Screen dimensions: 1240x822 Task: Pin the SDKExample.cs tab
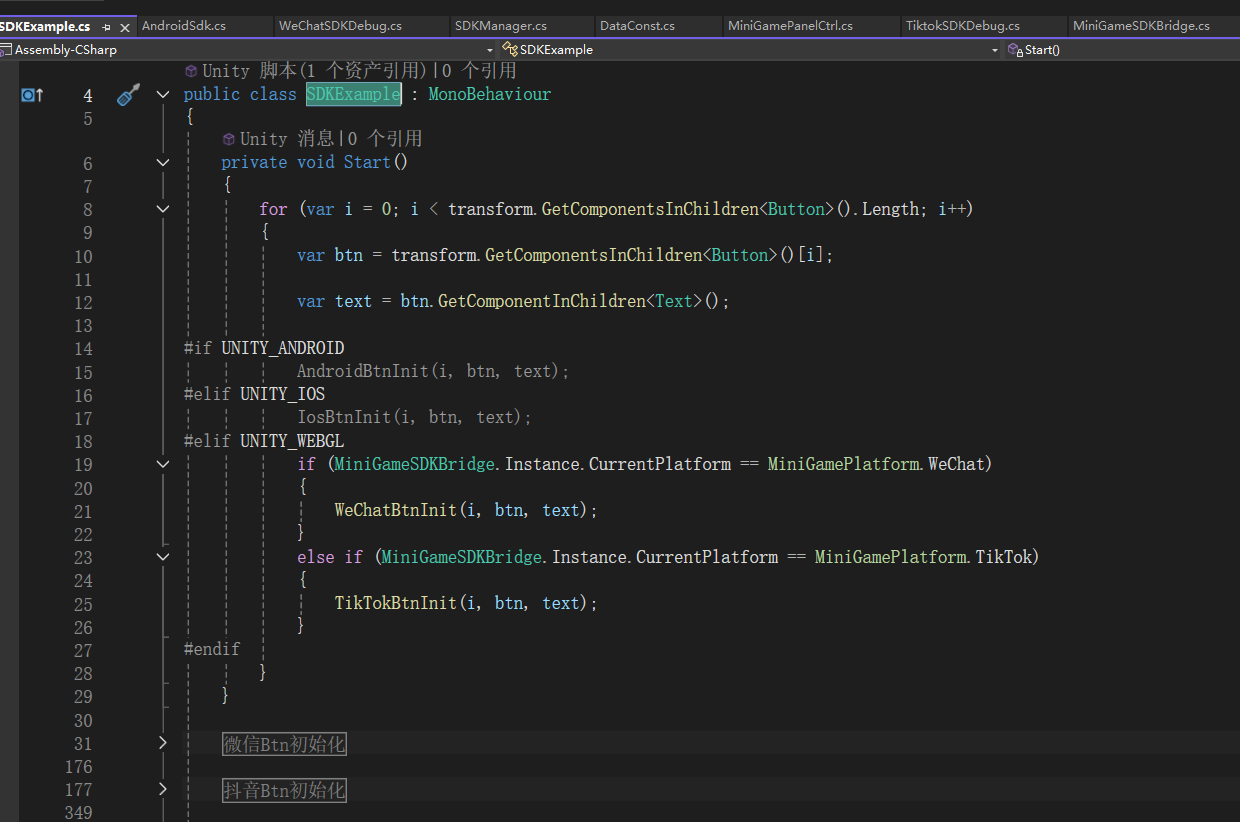click(x=107, y=27)
